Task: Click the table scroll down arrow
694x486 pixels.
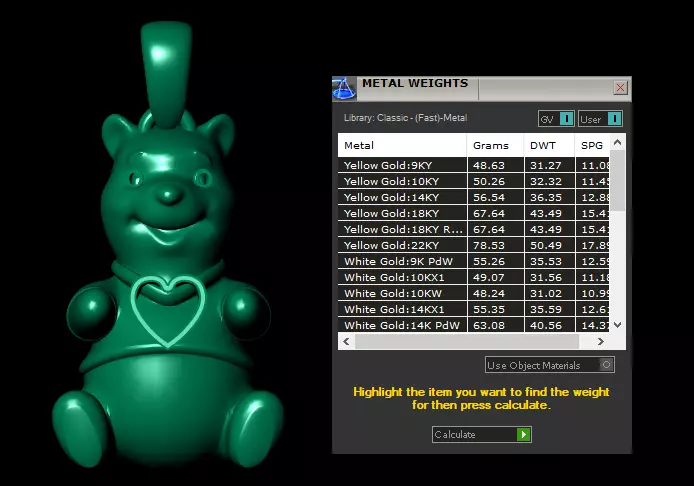Action: point(617,325)
